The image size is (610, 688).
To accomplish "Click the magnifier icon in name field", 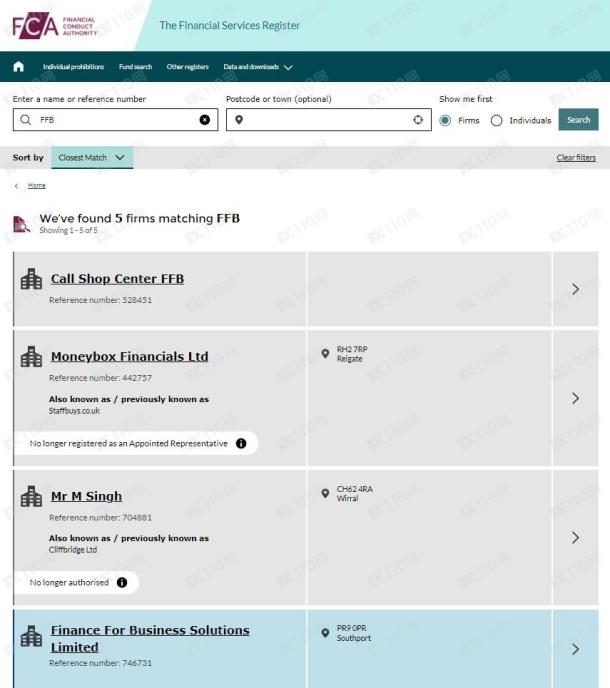I will click(x=25, y=120).
